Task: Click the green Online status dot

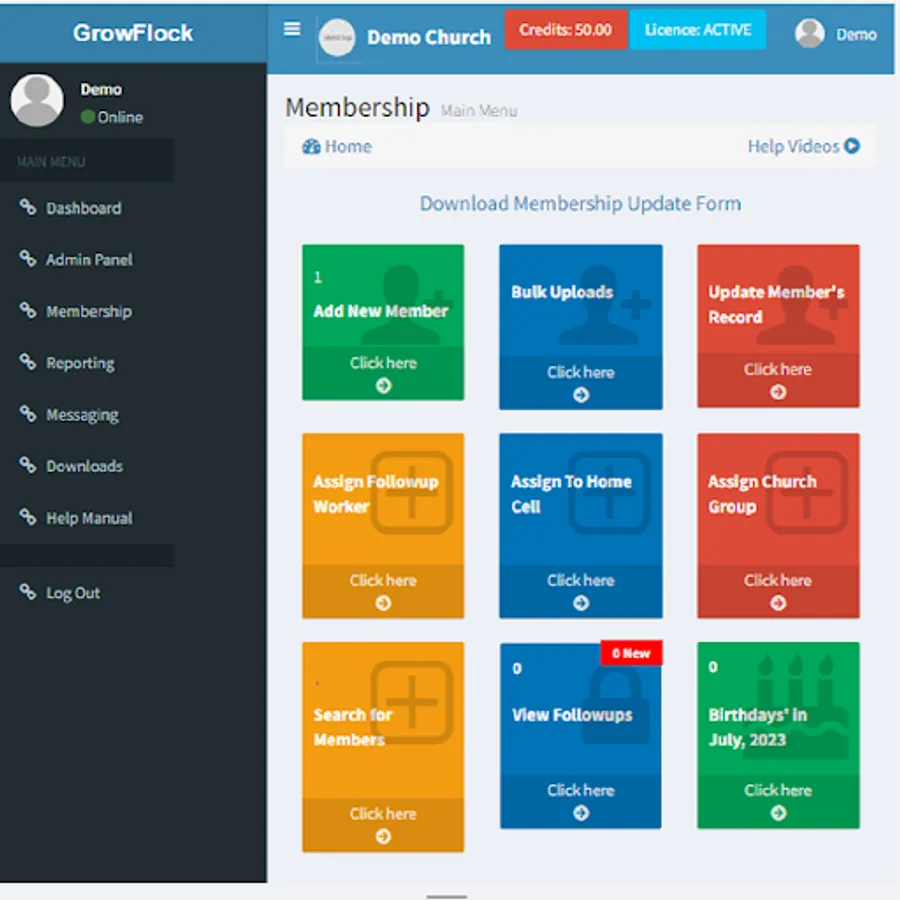Action: point(88,117)
